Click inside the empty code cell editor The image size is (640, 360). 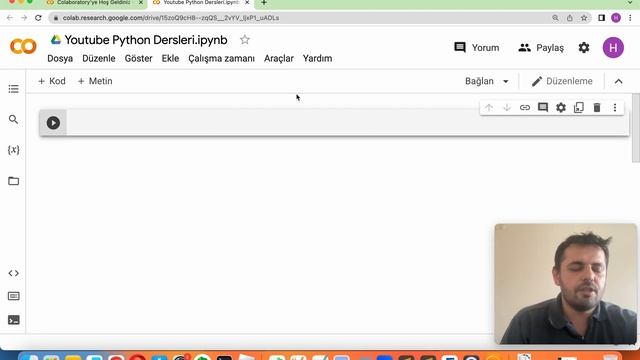pyautogui.click(x=347, y=123)
